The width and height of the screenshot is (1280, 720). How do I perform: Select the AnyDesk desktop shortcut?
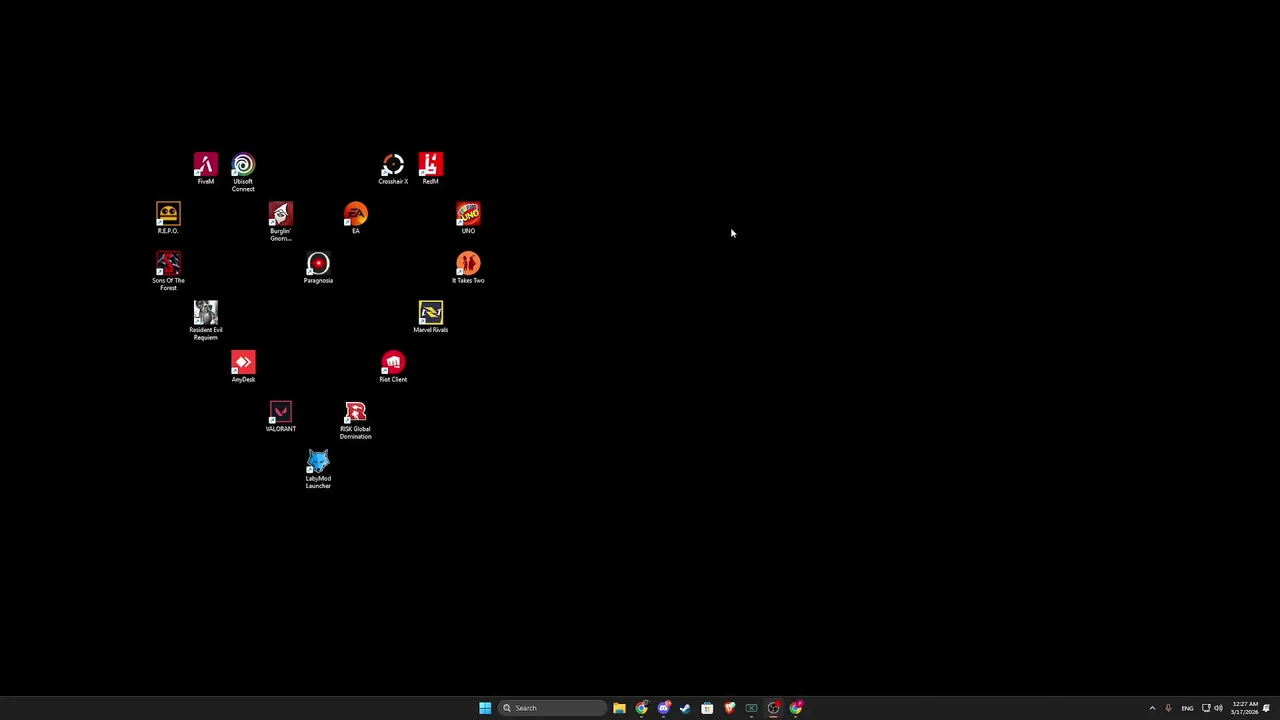(x=243, y=367)
